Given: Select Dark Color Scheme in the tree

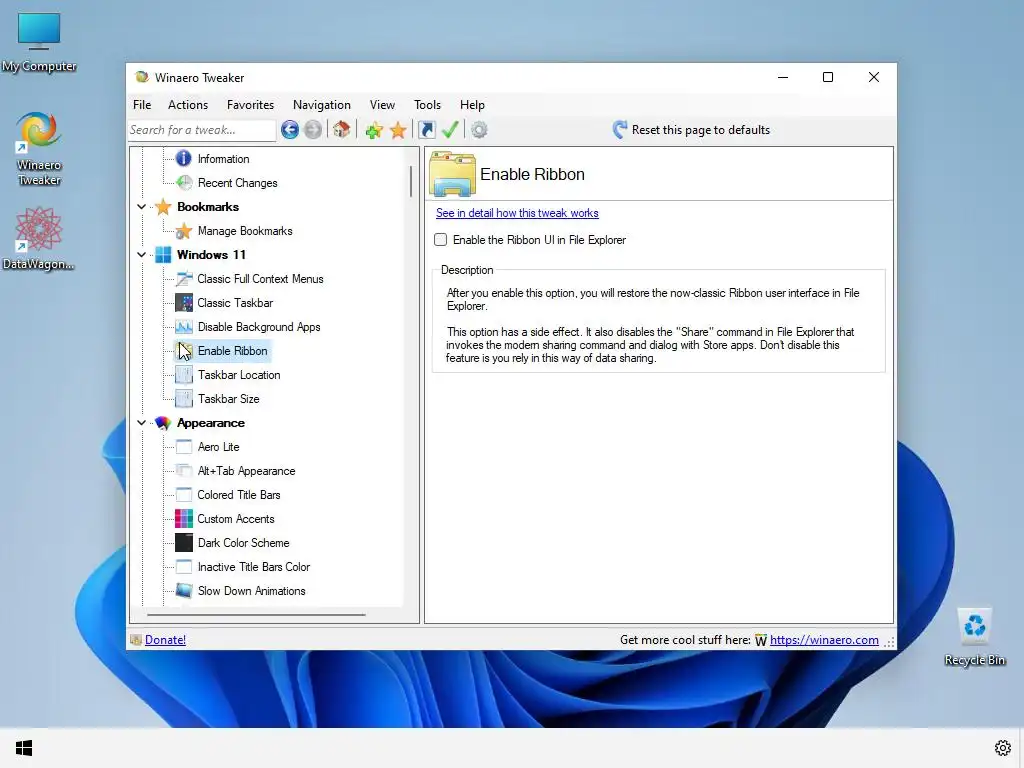Looking at the screenshot, I should pos(244,543).
